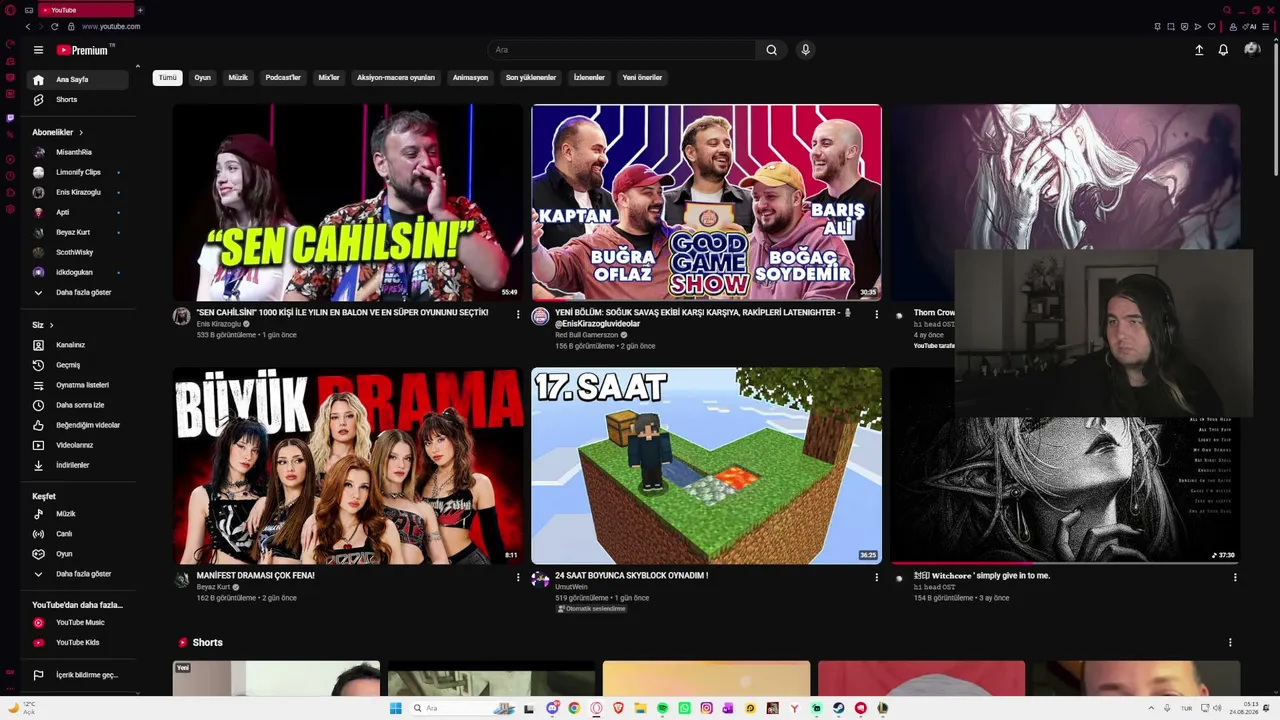1280x720 pixels.
Task: Take a snapshot with the Opera toolbar icon
Action: (x=1171, y=27)
